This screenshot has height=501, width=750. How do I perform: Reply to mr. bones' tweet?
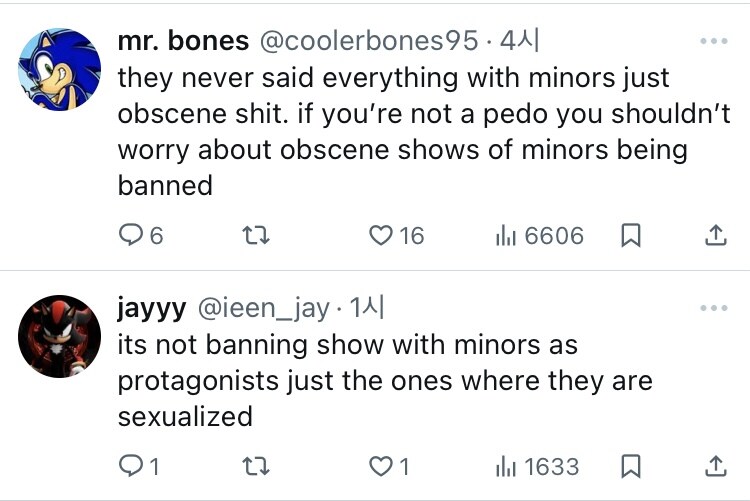132,236
